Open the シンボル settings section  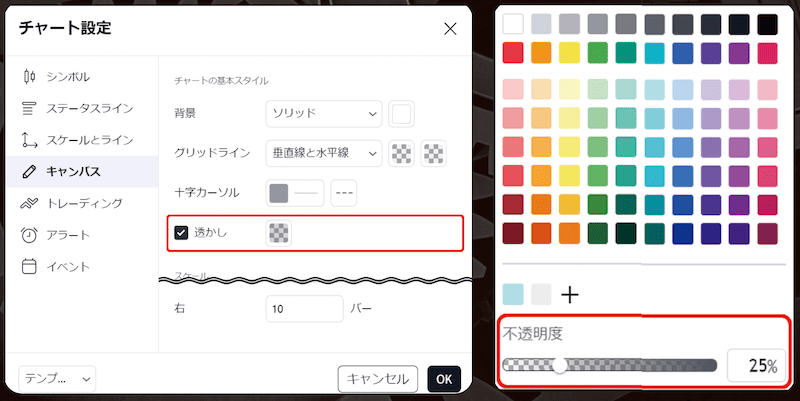[82, 77]
